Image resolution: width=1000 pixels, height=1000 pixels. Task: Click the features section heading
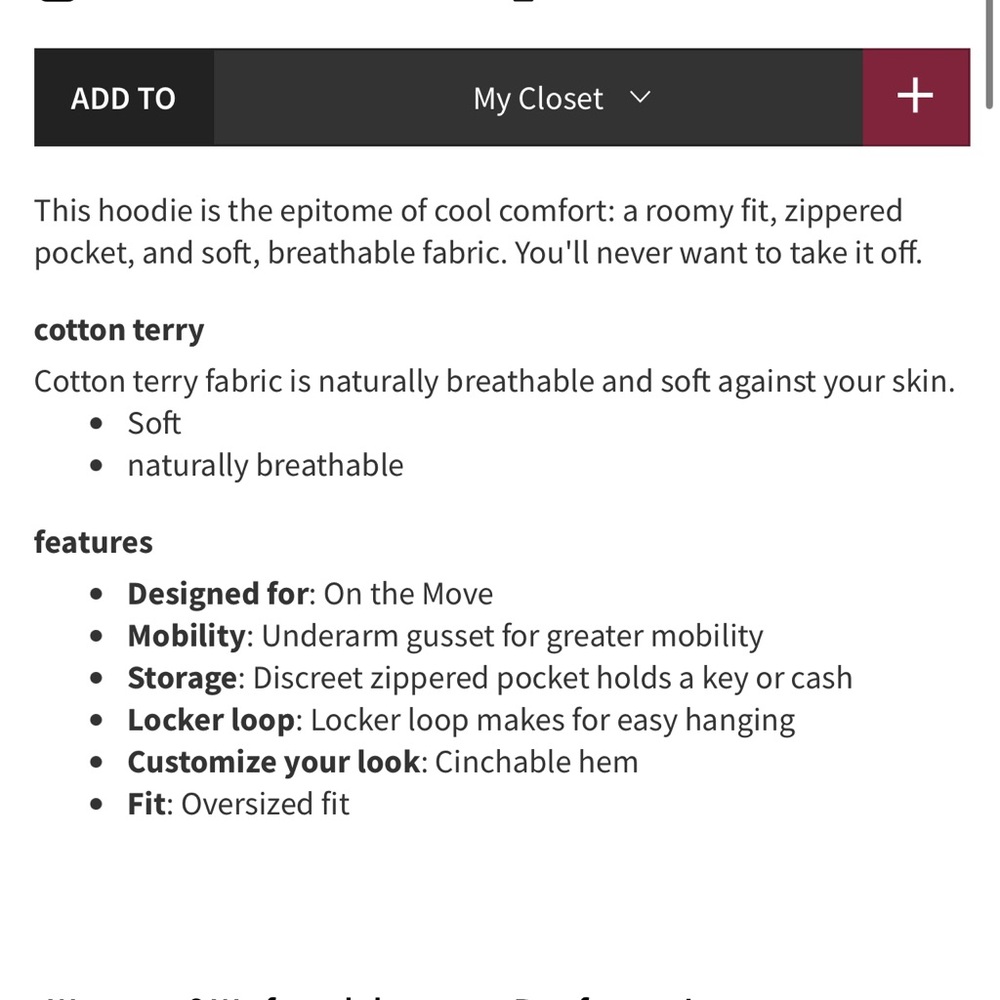[93, 542]
